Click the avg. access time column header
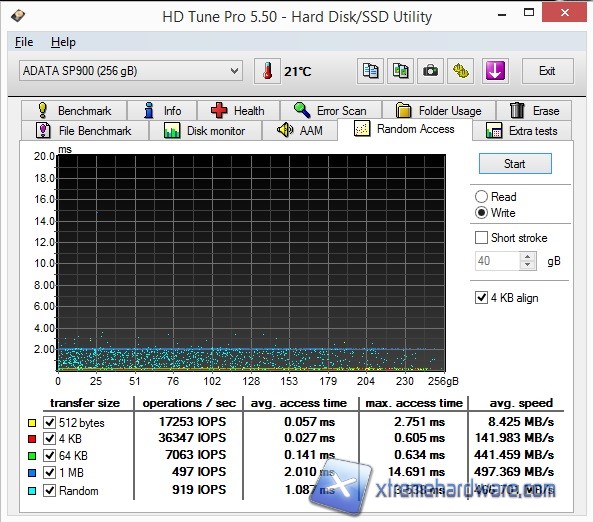Image resolution: width=593 pixels, height=522 pixels. [x=299, y=403]
